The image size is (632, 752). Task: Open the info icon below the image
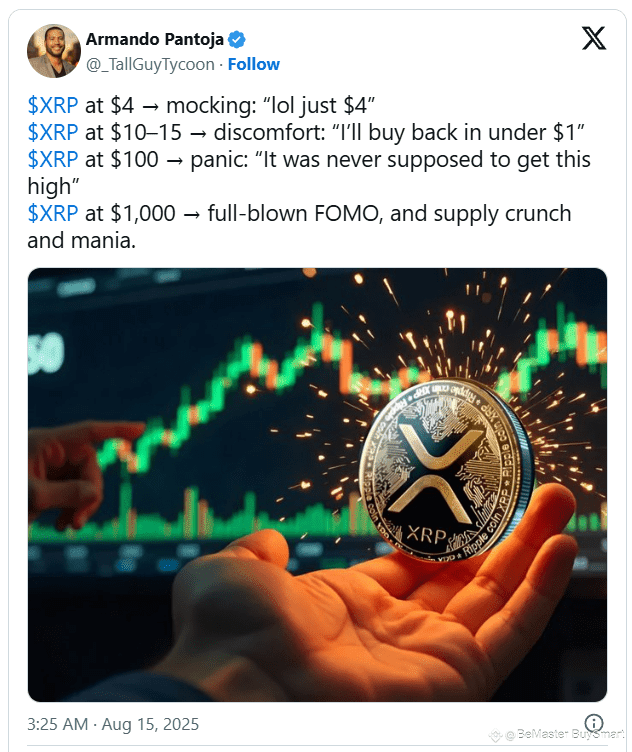pyautogui.click(x=594, y=722)
